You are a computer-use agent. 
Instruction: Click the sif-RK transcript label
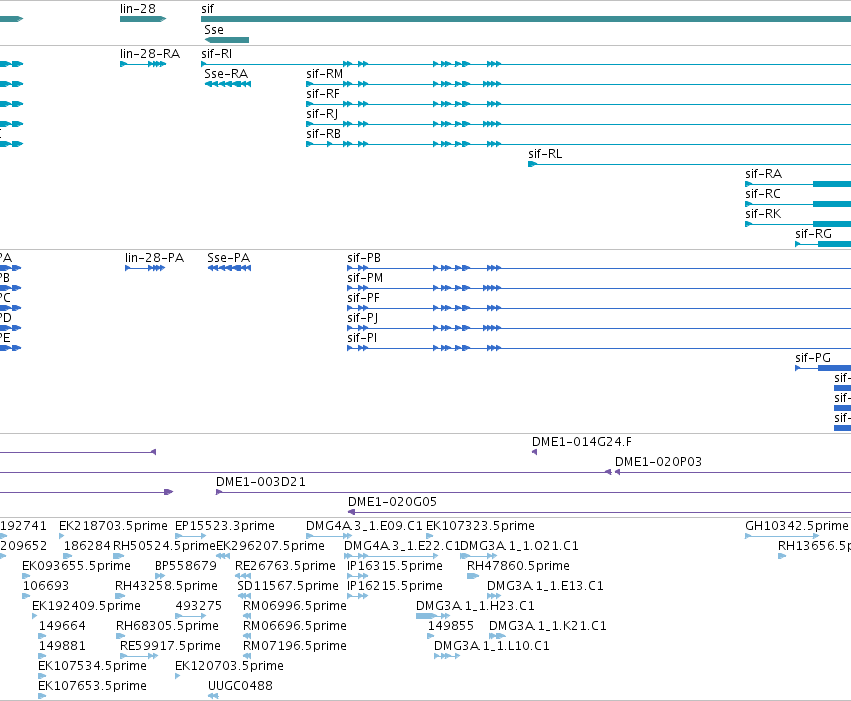pyautogui.click(x=763, y=214)
